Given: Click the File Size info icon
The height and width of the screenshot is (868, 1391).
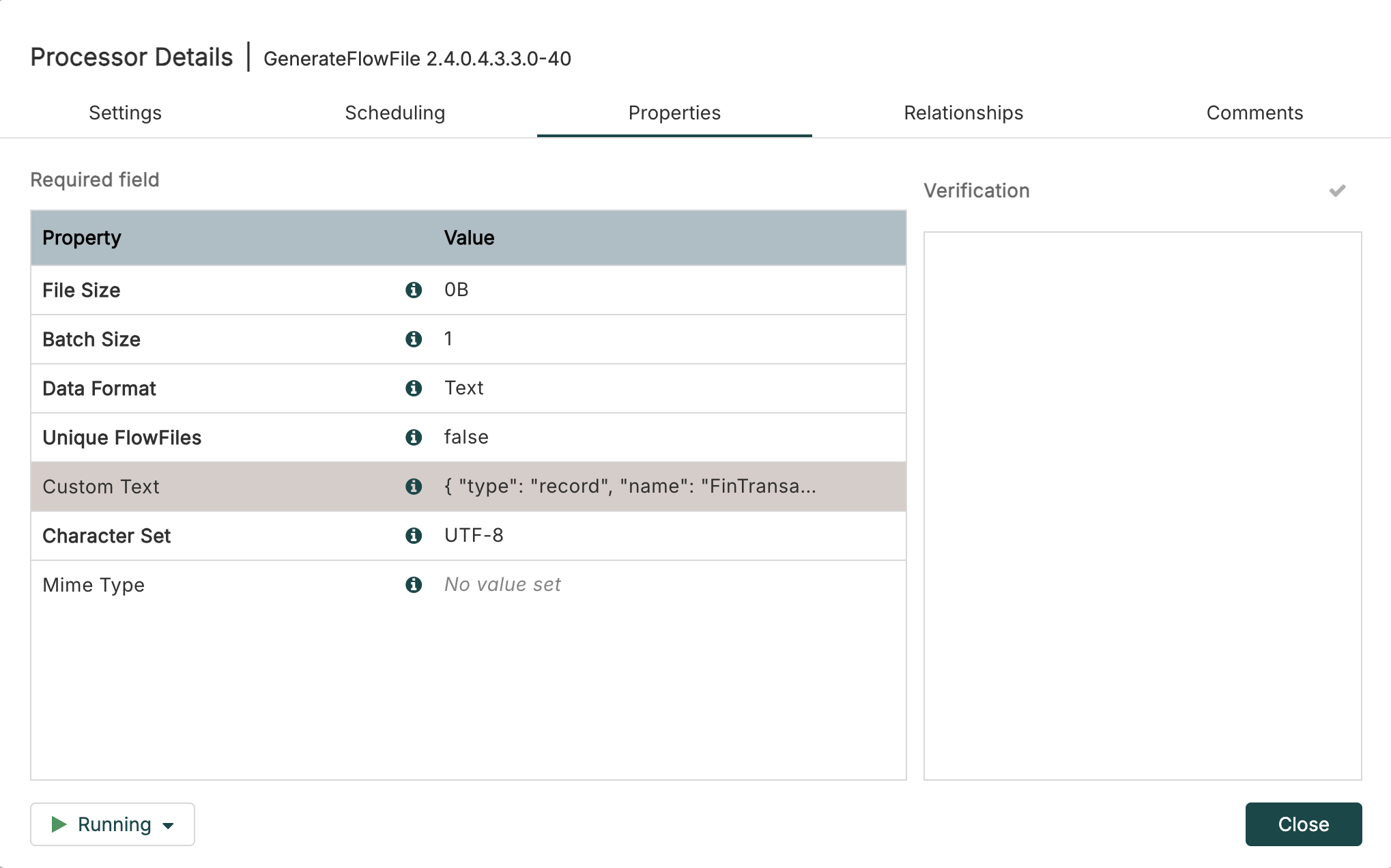Looking at the screenshot, I should 414,289.
